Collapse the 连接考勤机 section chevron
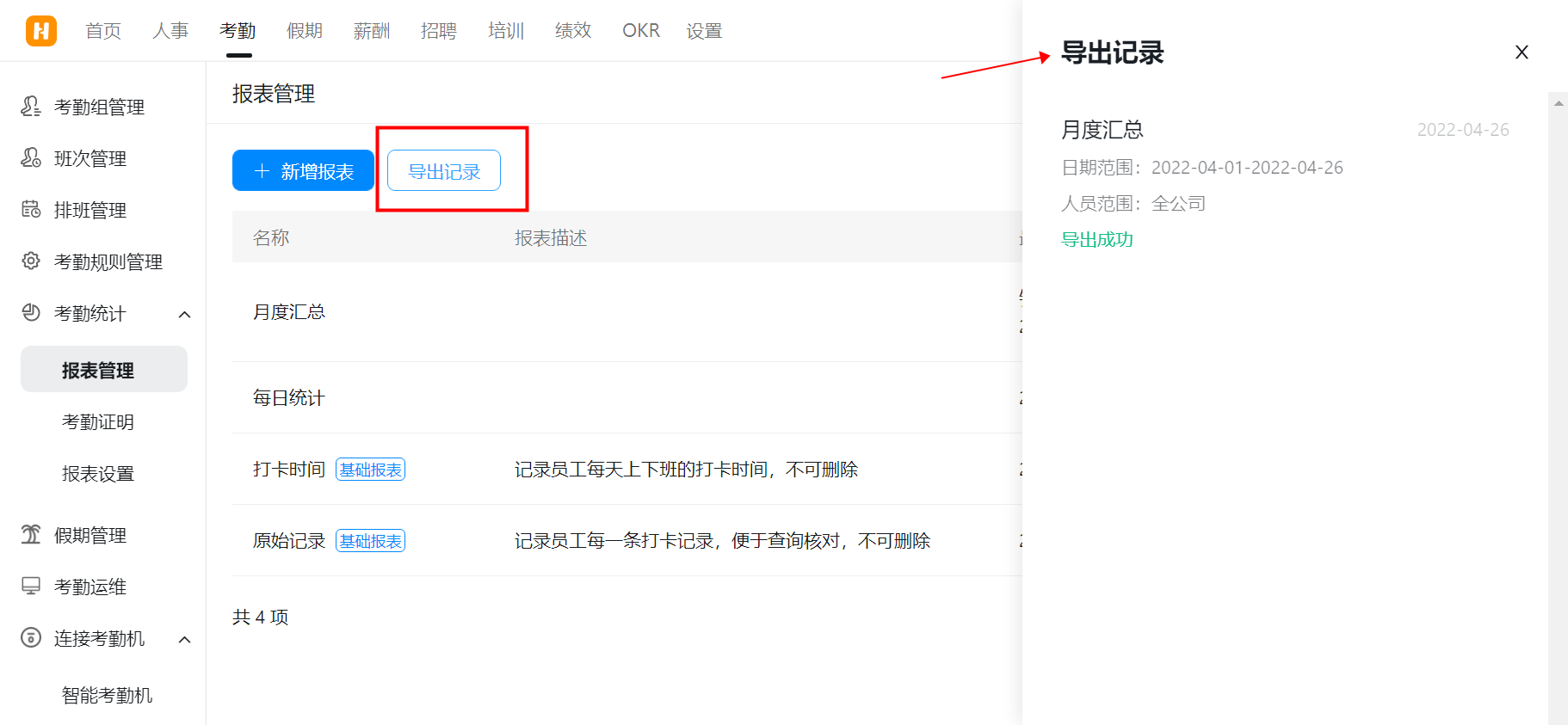Viewport: 1568px width, 725px height. 184,639
